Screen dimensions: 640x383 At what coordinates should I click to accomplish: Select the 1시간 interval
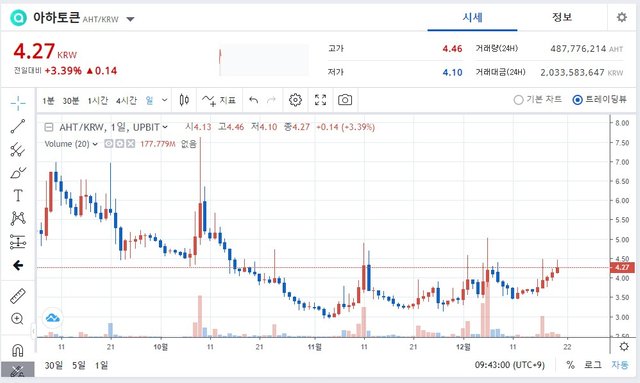[x=98, y=100]
